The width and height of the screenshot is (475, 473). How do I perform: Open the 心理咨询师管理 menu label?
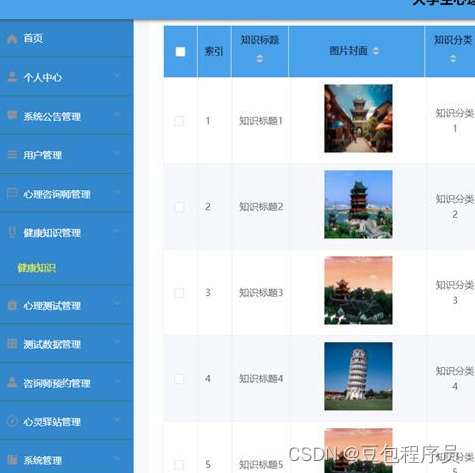57,194
